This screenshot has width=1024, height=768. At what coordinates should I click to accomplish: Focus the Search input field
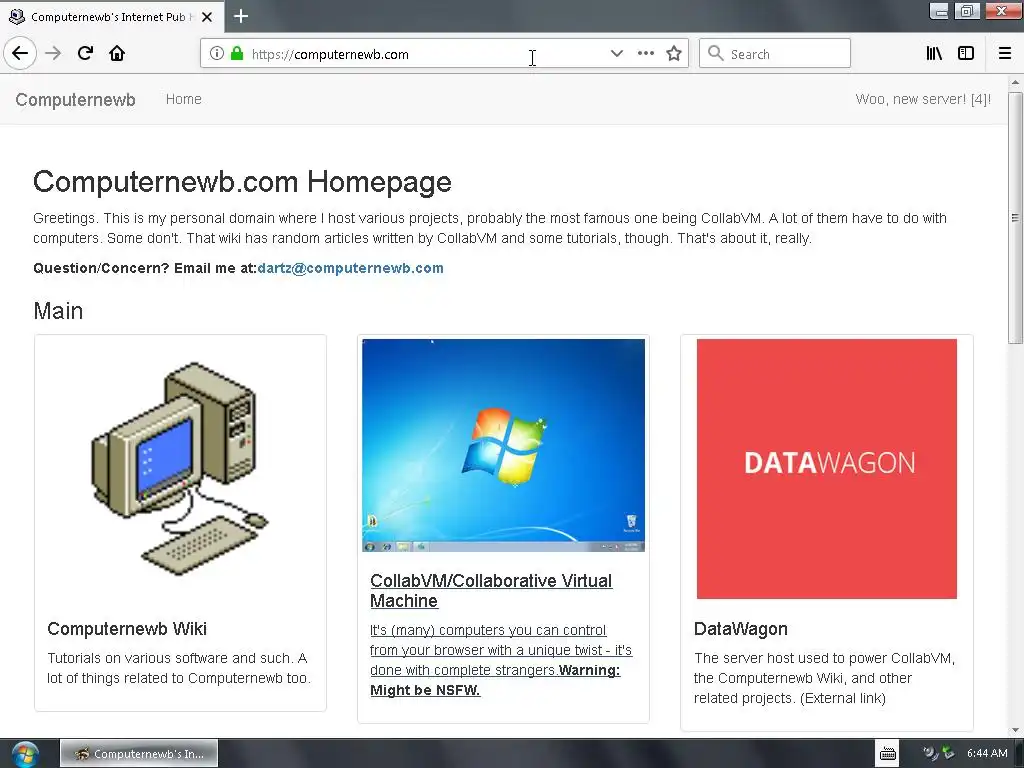775,54
